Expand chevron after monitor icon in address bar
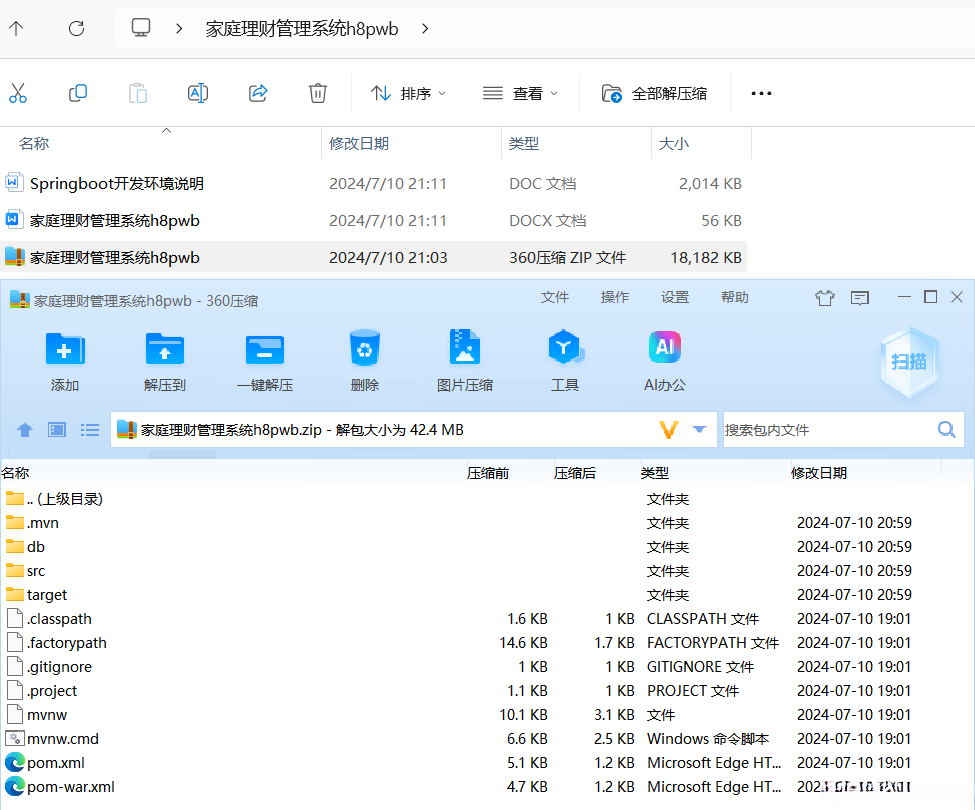The width and height of the screenshot is (975, 810). (179, 29)
